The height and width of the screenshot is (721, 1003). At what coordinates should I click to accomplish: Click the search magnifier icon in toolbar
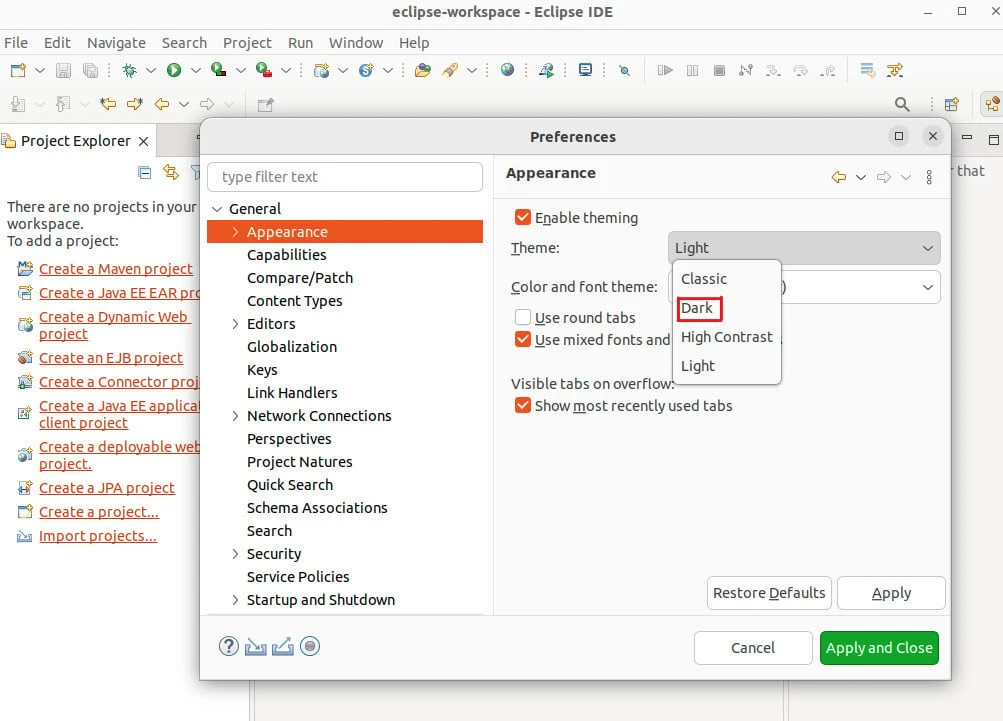click(902, 104)
